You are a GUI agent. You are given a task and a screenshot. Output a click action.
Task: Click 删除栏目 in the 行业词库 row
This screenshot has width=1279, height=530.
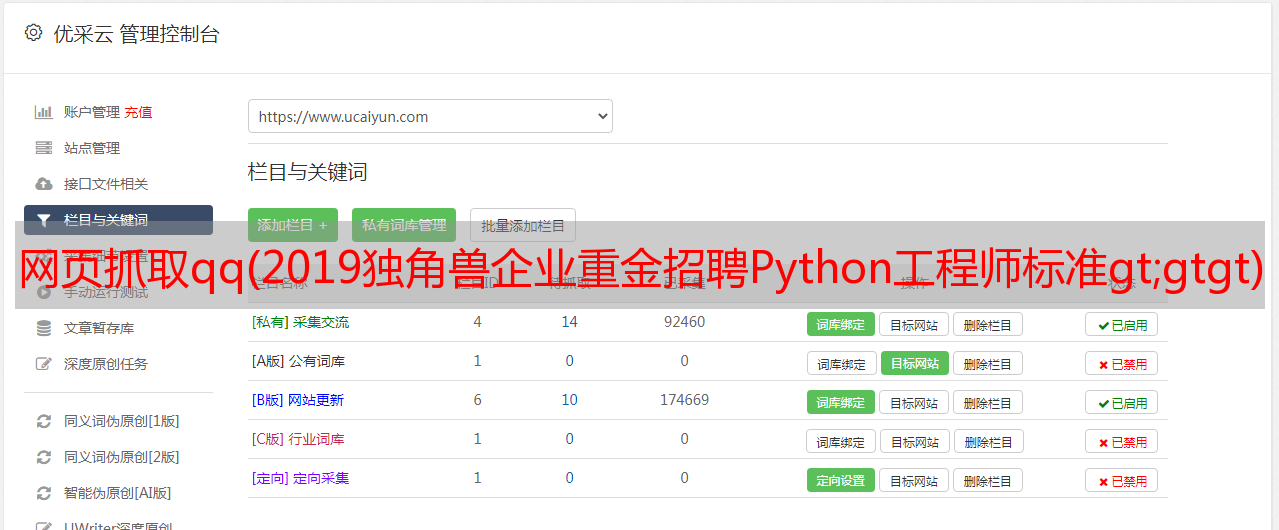coord(988,441)
